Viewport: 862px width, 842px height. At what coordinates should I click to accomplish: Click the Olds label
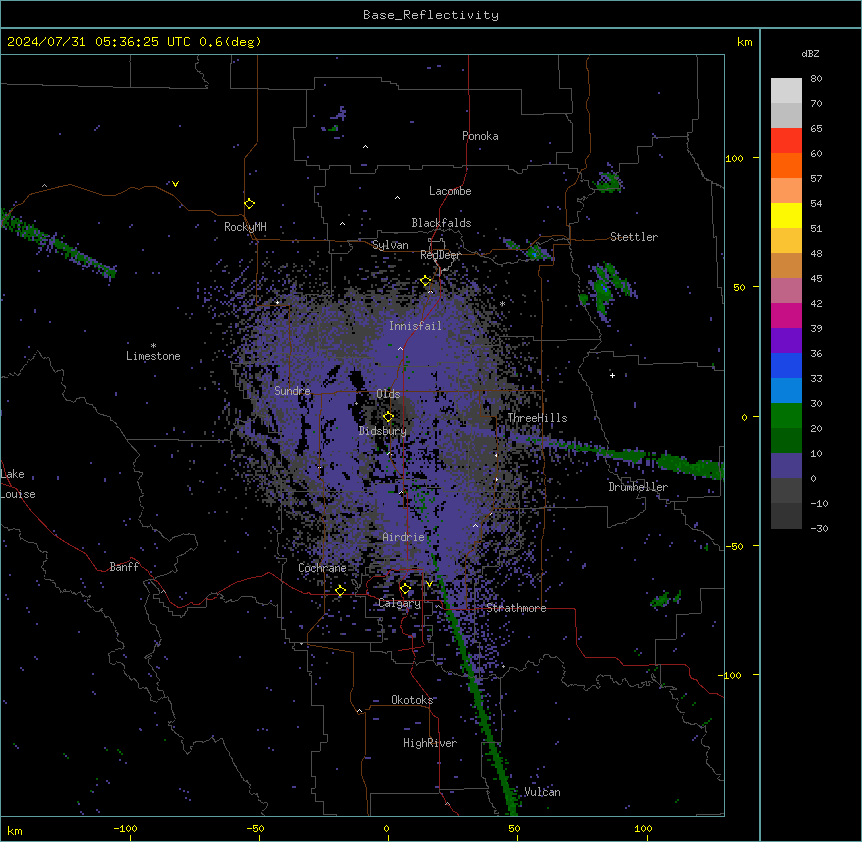388,394
